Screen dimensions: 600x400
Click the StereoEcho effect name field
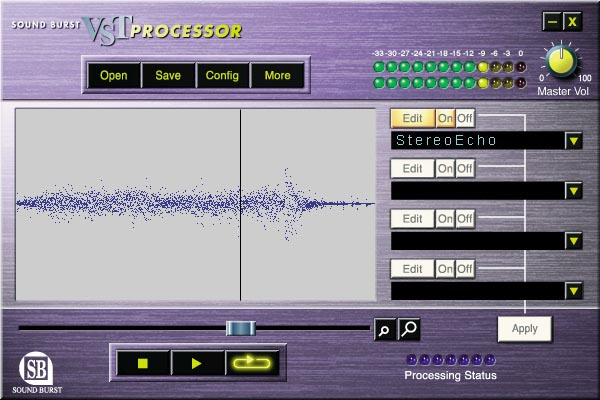(x=478, y=140)
